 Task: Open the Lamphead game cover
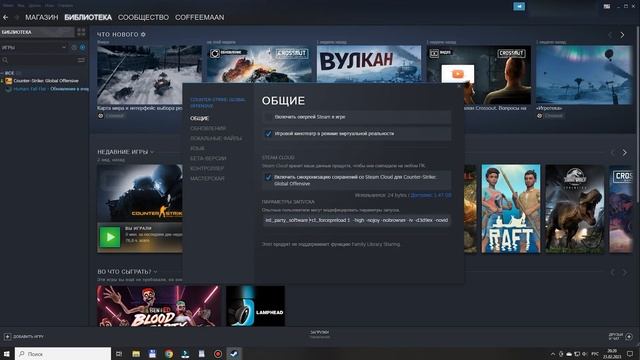(x=256, y=306)
